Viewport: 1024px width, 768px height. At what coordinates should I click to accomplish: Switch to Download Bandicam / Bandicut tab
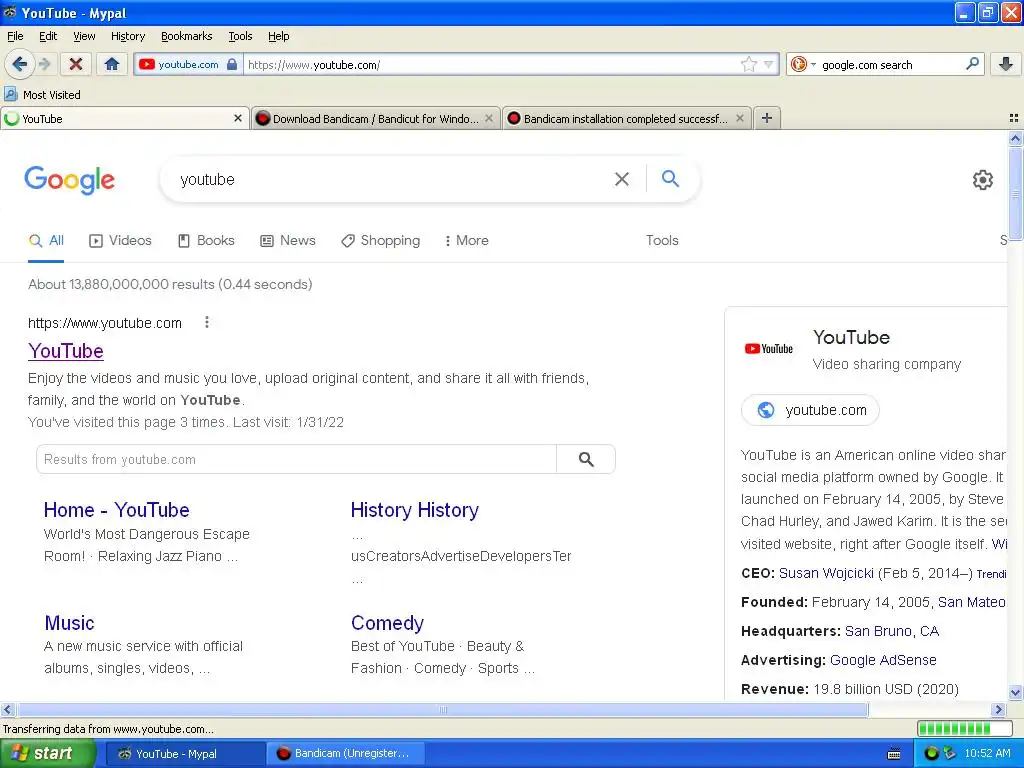(375, 118)
